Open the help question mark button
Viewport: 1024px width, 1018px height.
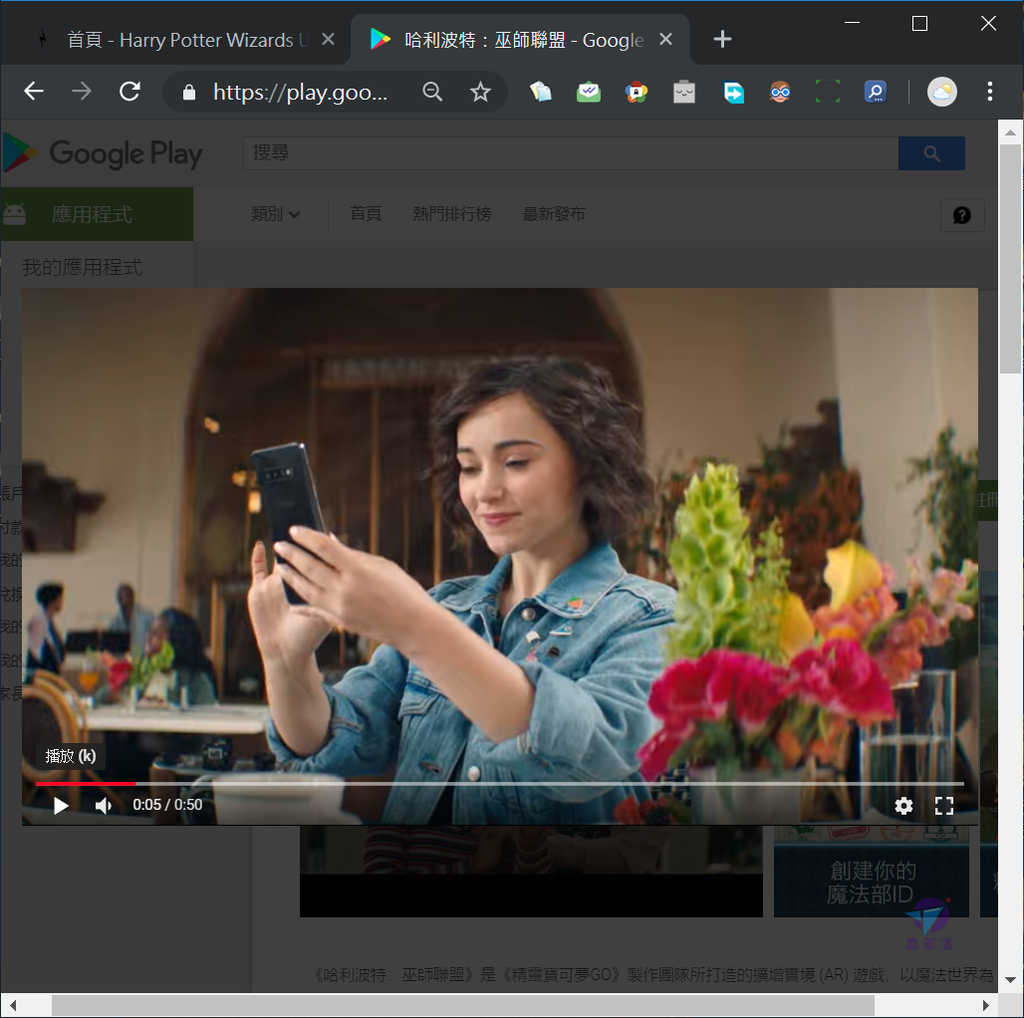coord(961,215)
